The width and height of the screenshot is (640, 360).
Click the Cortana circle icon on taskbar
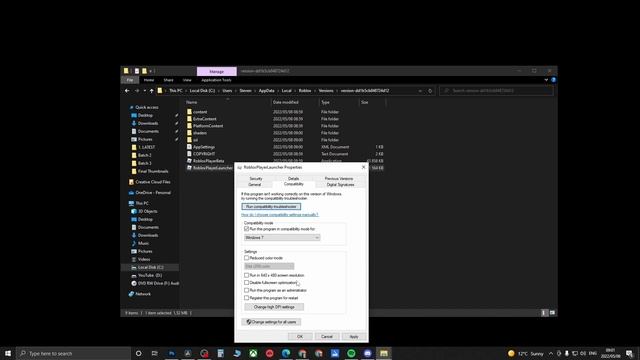pos(138,353)
